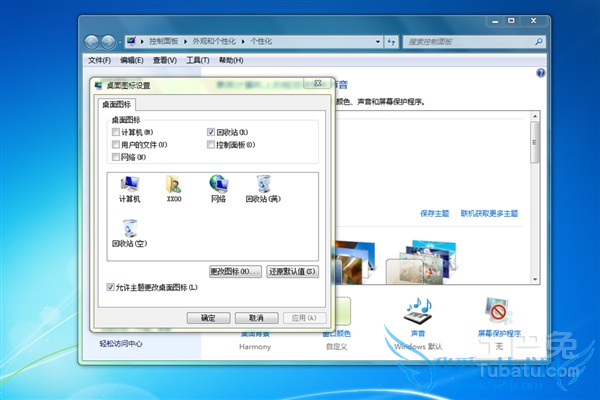600x400 pixels.
Task: Select the Recycle Bin (full) icon
Action: (x=263, y=189)
